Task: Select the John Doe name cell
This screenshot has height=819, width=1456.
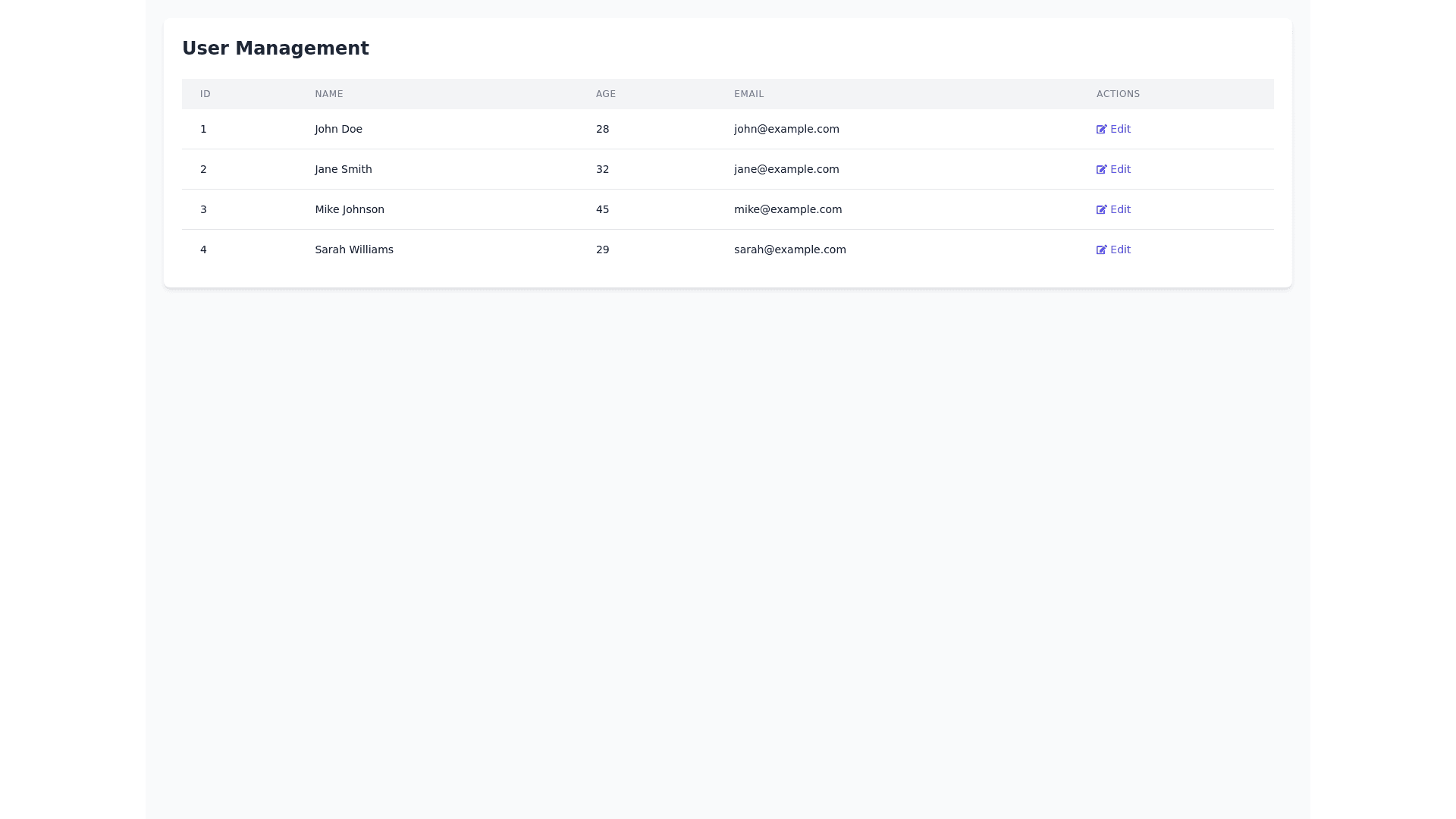Action: 338,129
